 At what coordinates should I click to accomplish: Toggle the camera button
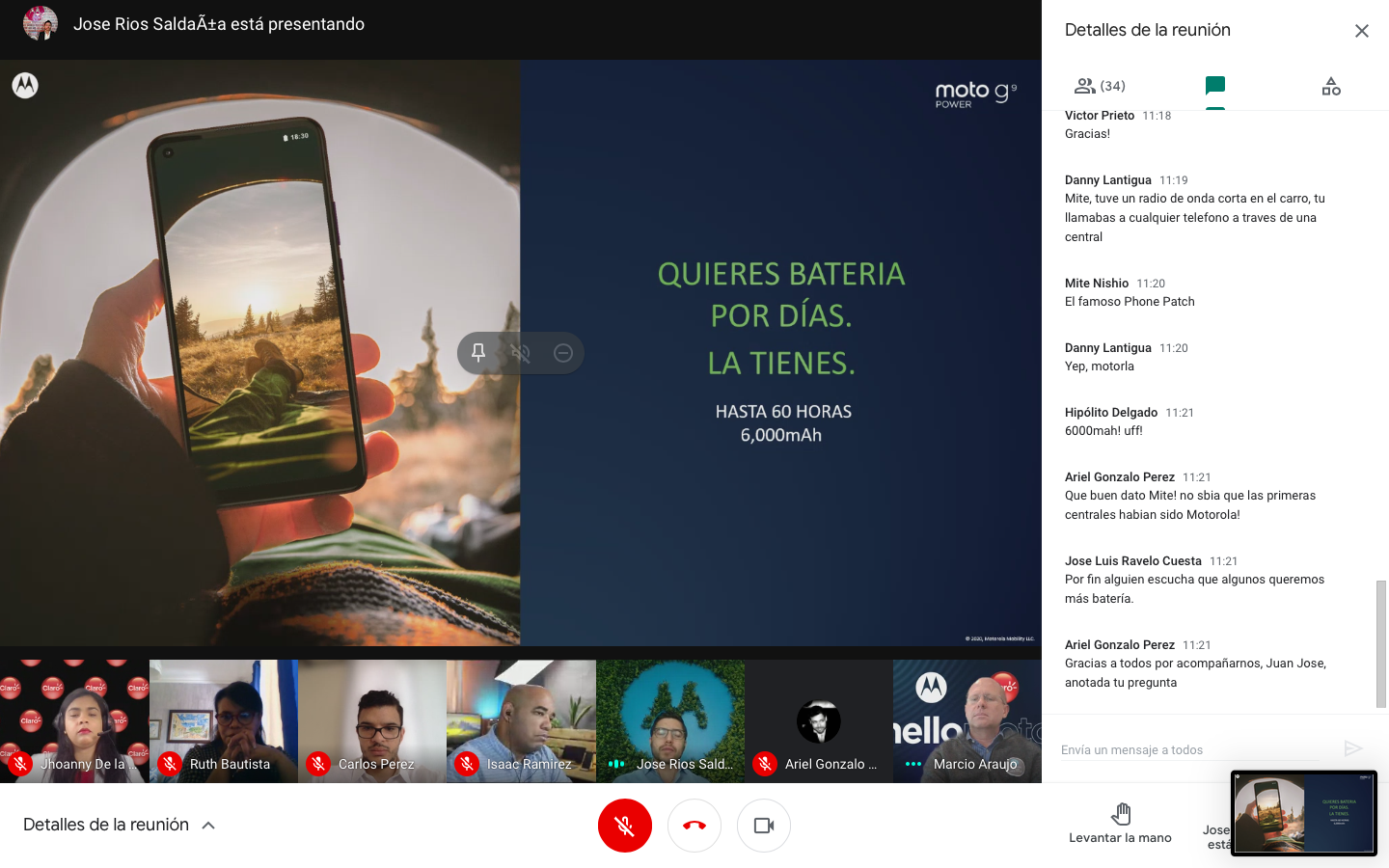(x=764, y=826)
